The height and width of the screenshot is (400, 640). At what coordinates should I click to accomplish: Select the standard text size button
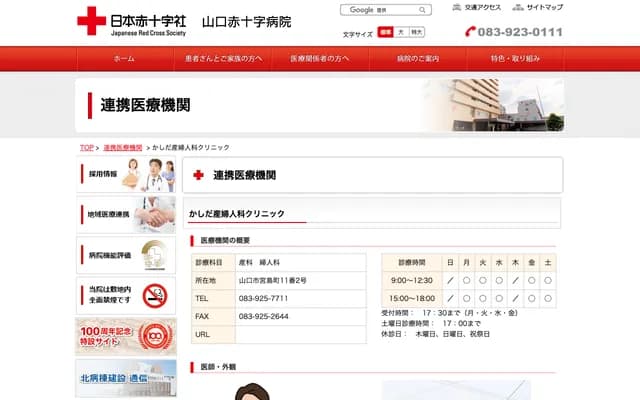(x=385, y=32)
